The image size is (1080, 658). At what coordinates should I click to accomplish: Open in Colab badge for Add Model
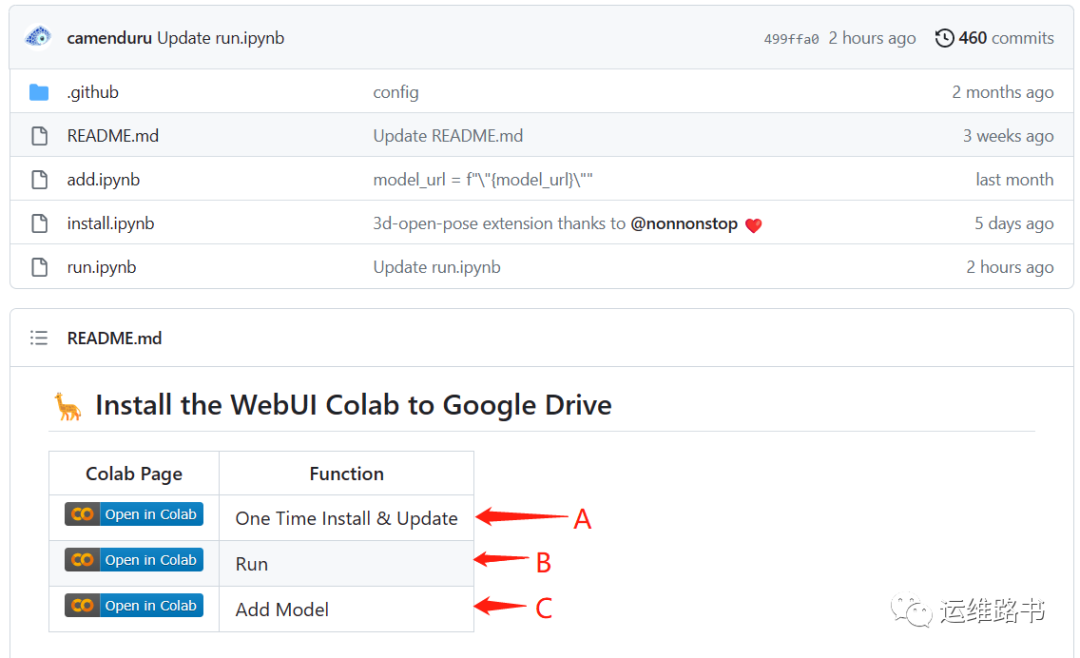click(x=134, y=605)
